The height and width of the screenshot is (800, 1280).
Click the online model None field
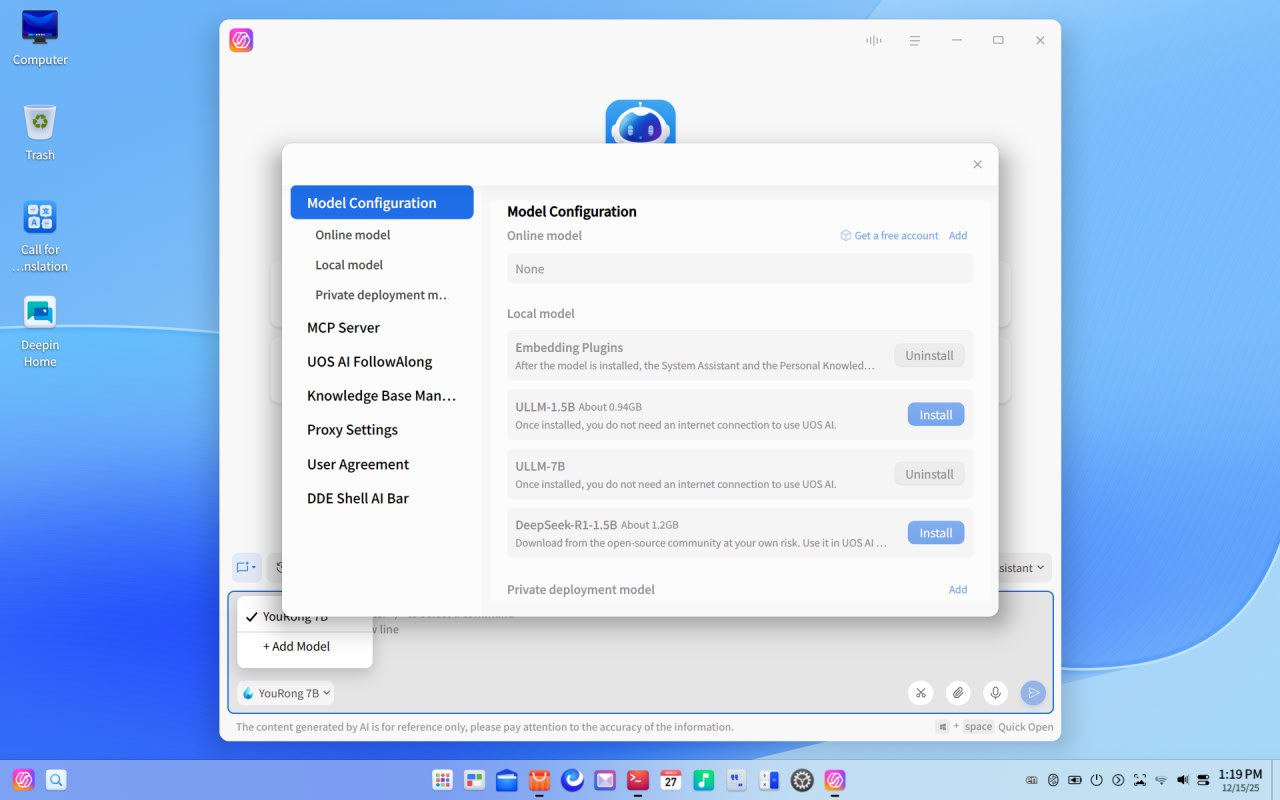tap(740, 269)
